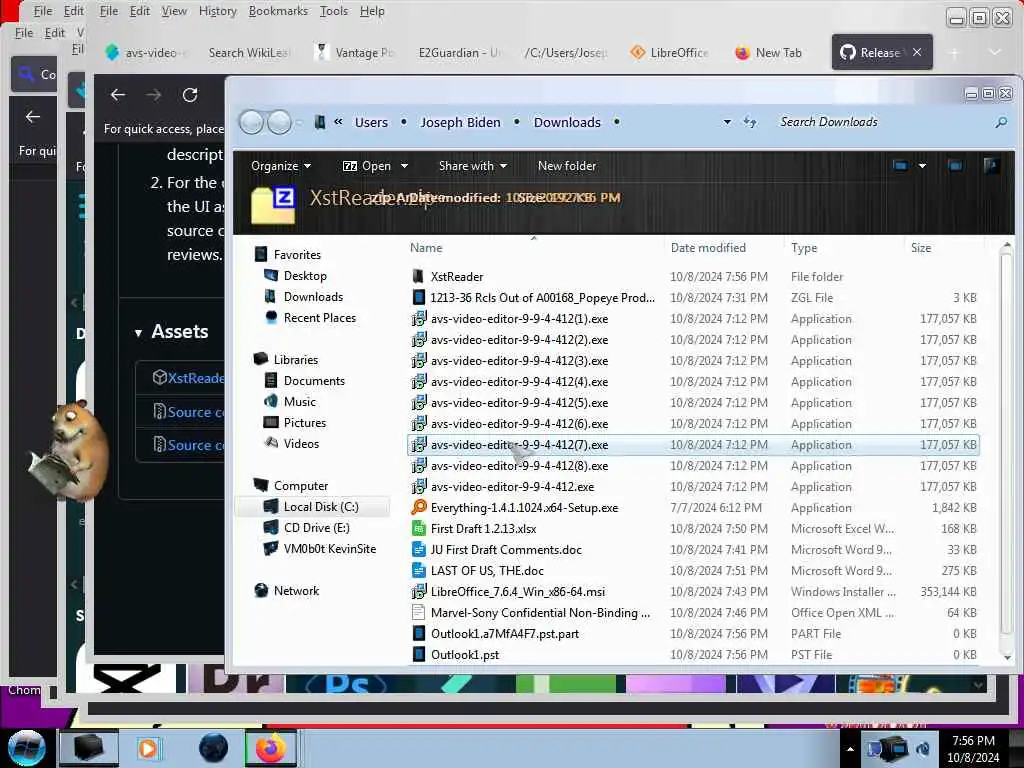The width and height of the screenshot is (1024, 768).
Task: Sort files by the Size column header
Action: point(921,248)
